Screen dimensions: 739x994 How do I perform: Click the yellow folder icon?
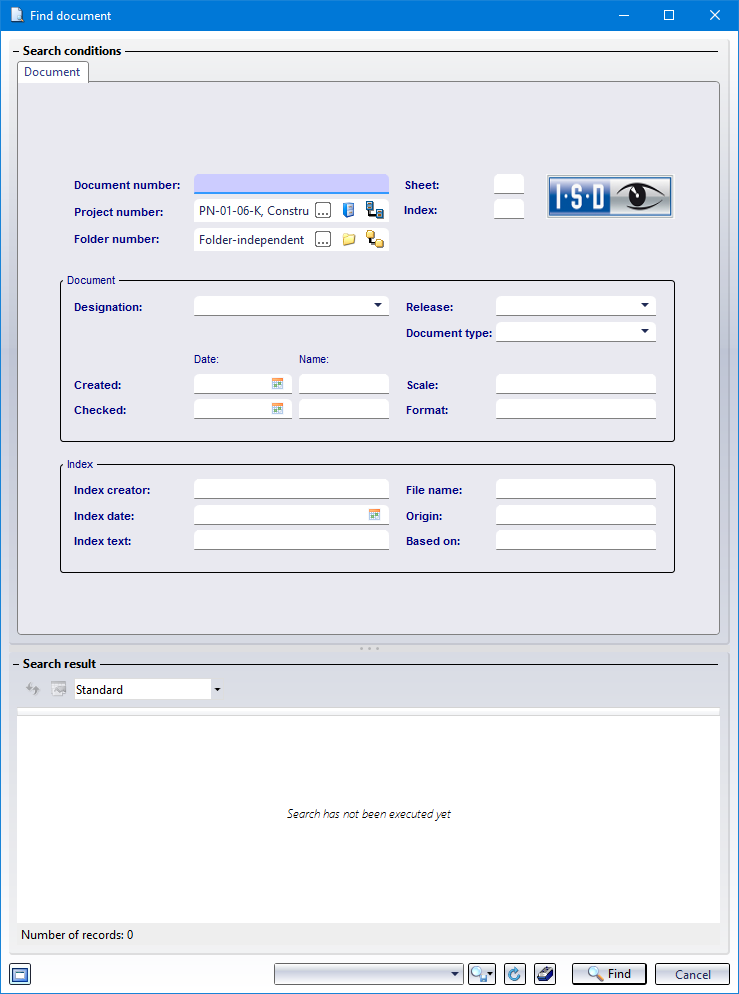click(x=349, y=240)
